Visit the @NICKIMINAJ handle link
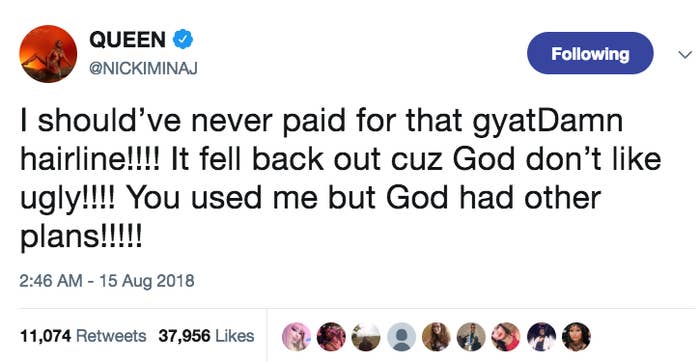700x362 pixels. 143,68
